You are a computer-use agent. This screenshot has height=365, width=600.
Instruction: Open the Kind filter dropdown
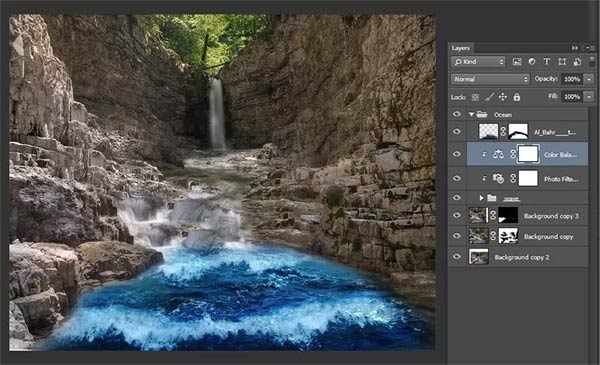478,62
